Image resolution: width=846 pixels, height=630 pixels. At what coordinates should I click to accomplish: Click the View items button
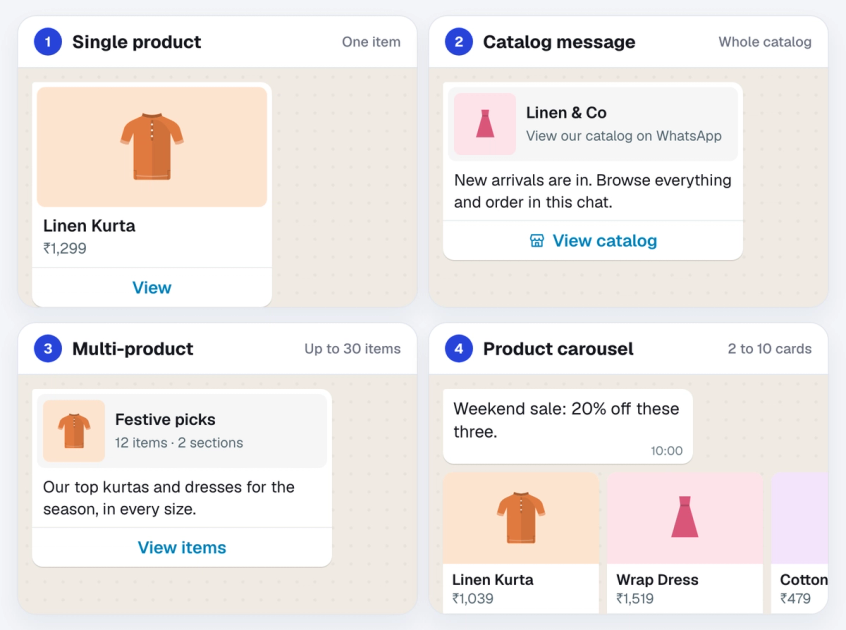tap(182, 547)
